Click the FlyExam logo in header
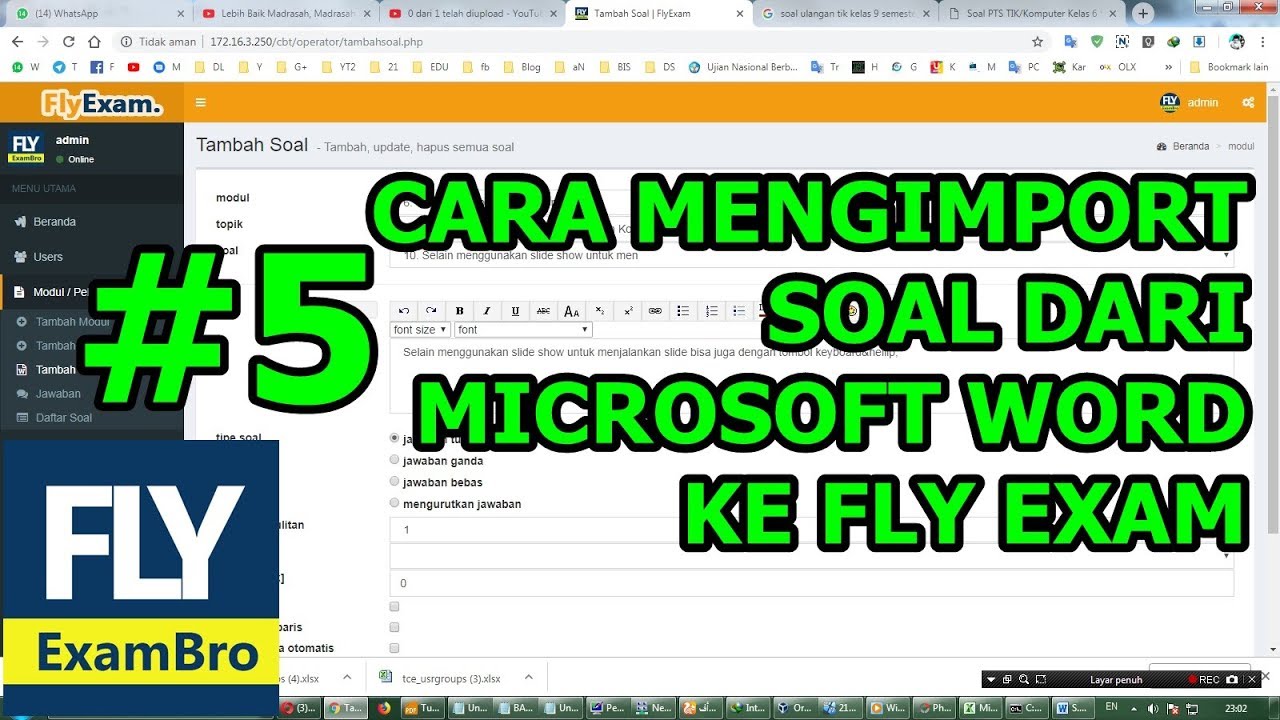The width and height of the screenshot is (1280, 720). [101, 103]
